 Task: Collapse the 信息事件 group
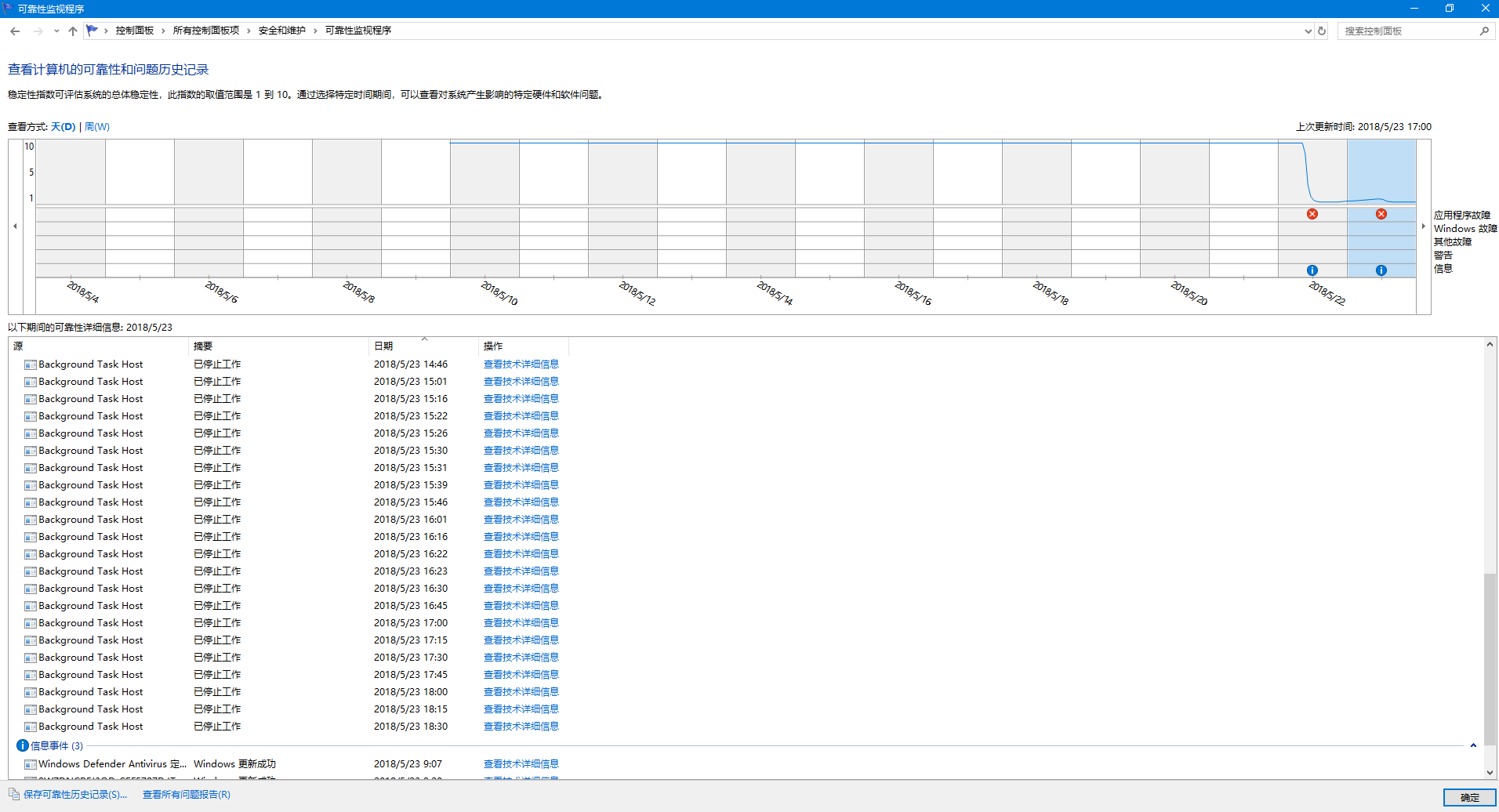click(x=1473, y=745)
